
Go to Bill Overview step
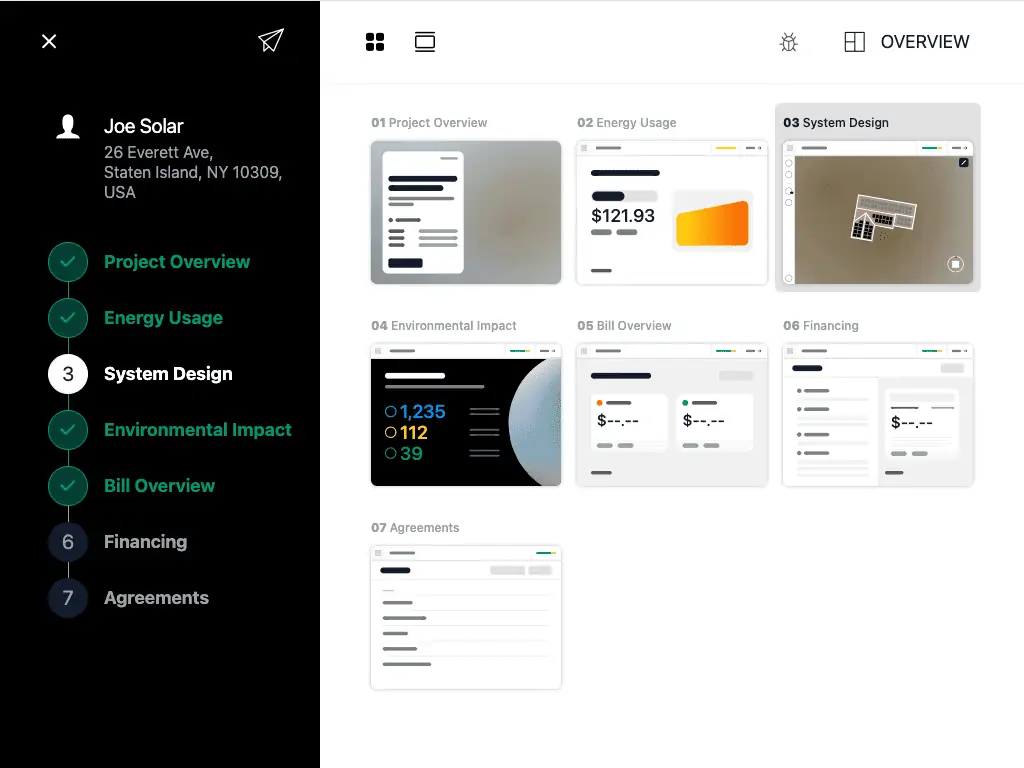click(x=159, y=486)
